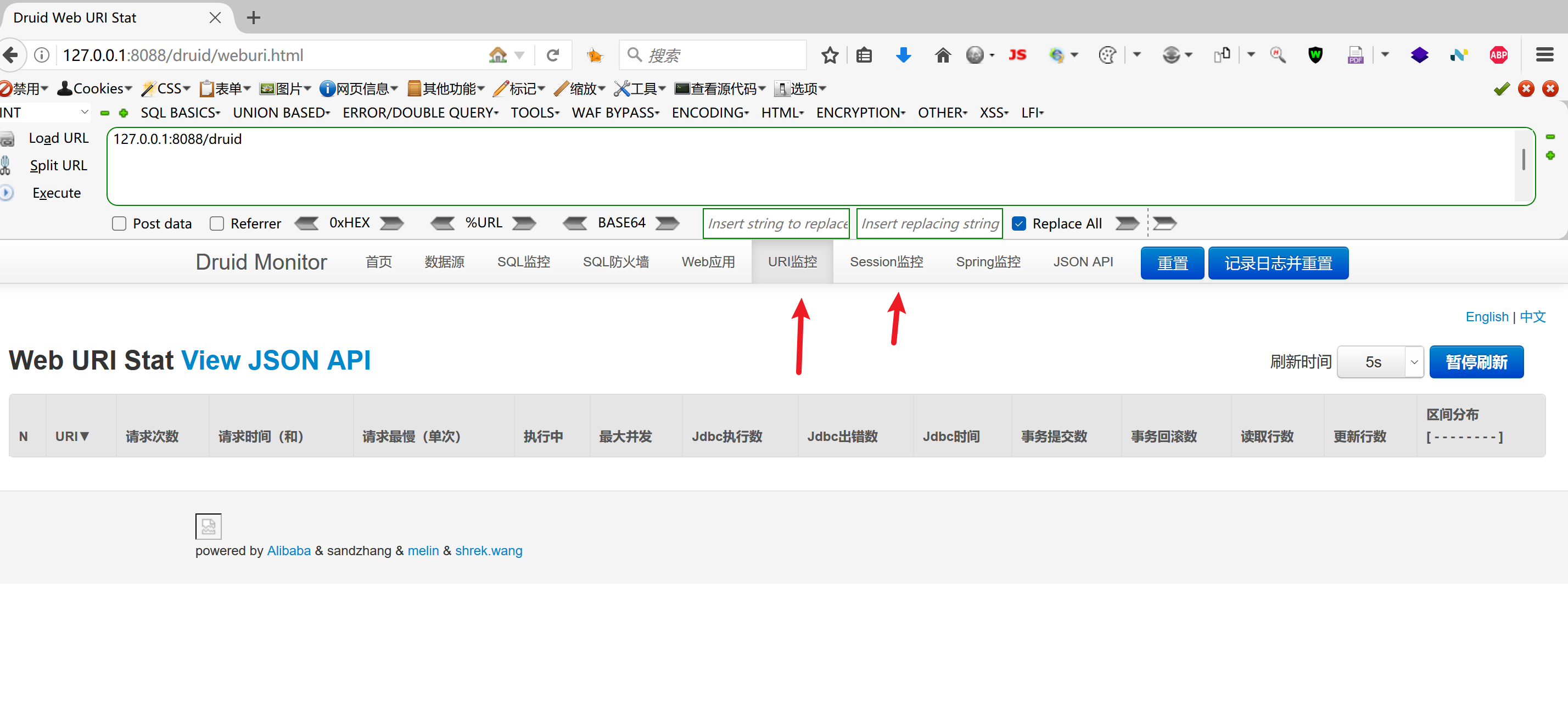Uncheck the Replace All checkbox
This screenshot has height=704, width=1568.
pos(1019,224)
